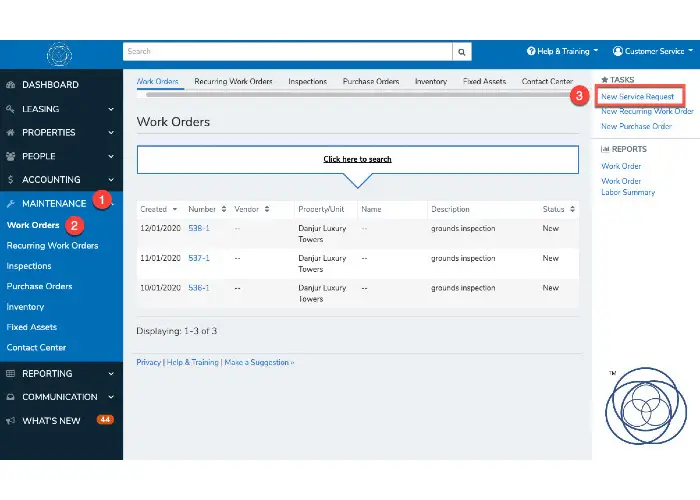700x500 pixels.
Task: Click the Customer Service user avatar icon
Action: pyautogui.click(x=618, y=51)
